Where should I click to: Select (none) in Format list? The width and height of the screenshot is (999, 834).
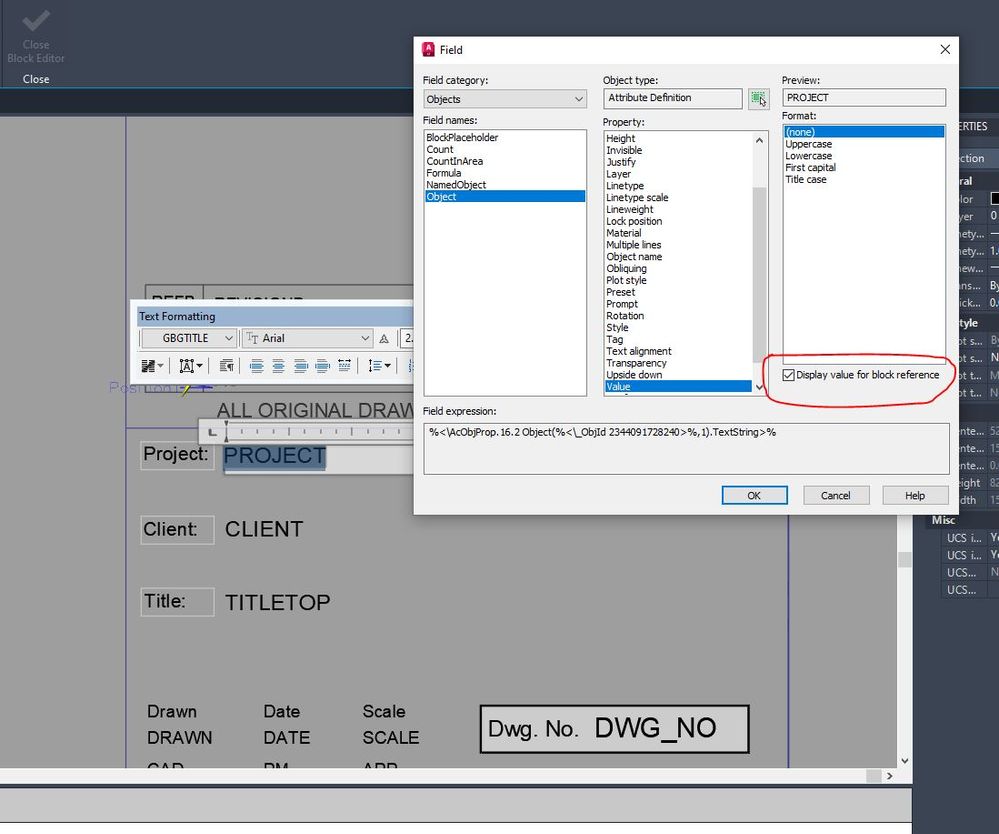tap(864, 132)
